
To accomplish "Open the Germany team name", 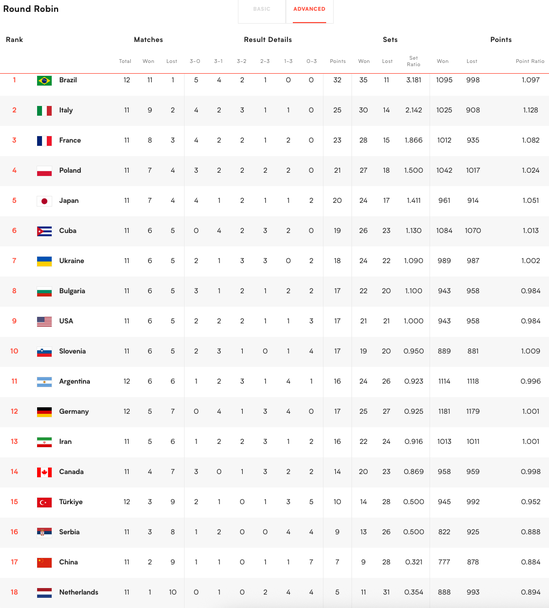I will [74, 411].
